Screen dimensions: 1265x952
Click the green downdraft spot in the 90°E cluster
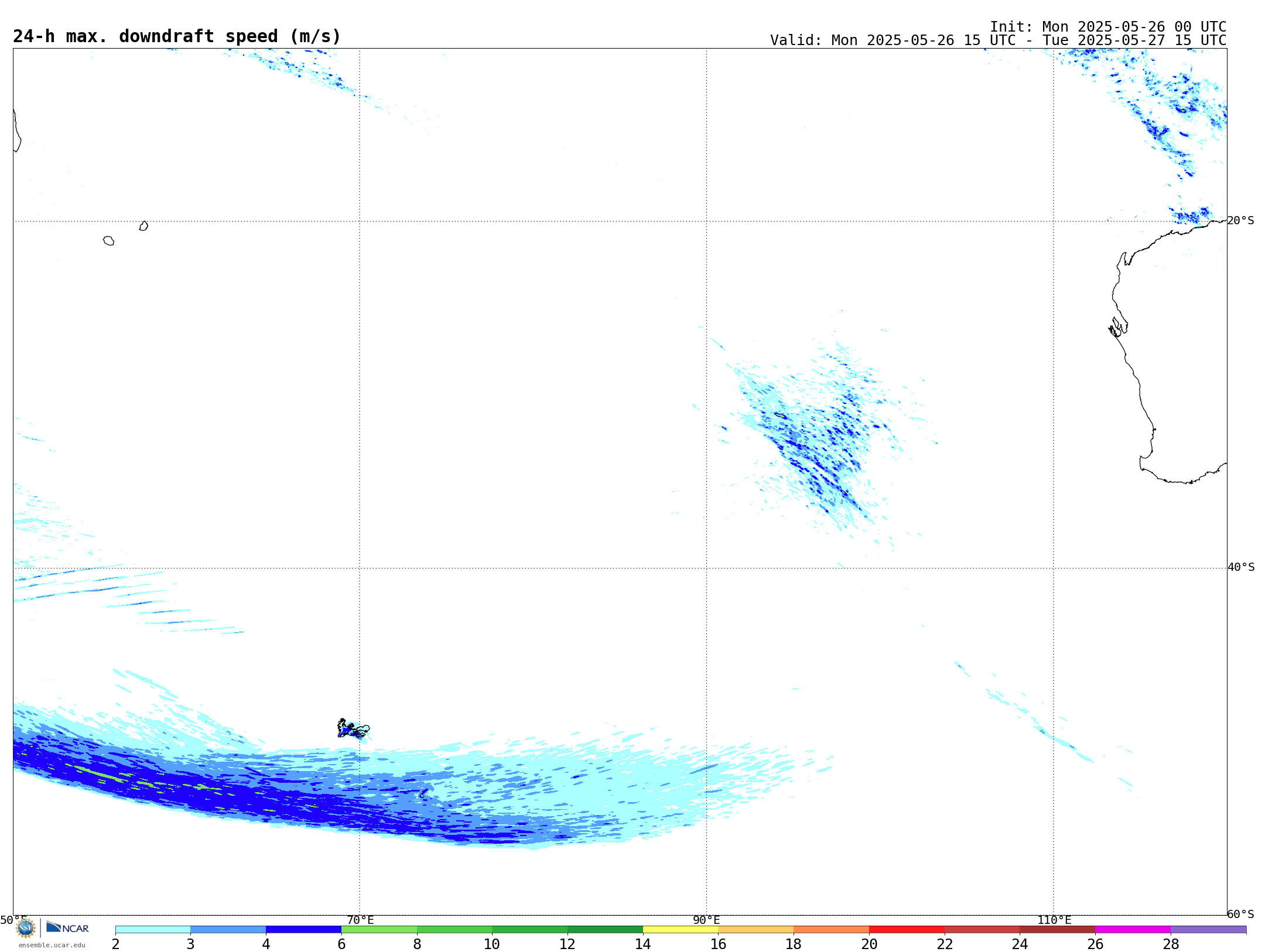(x=781, y=416)
